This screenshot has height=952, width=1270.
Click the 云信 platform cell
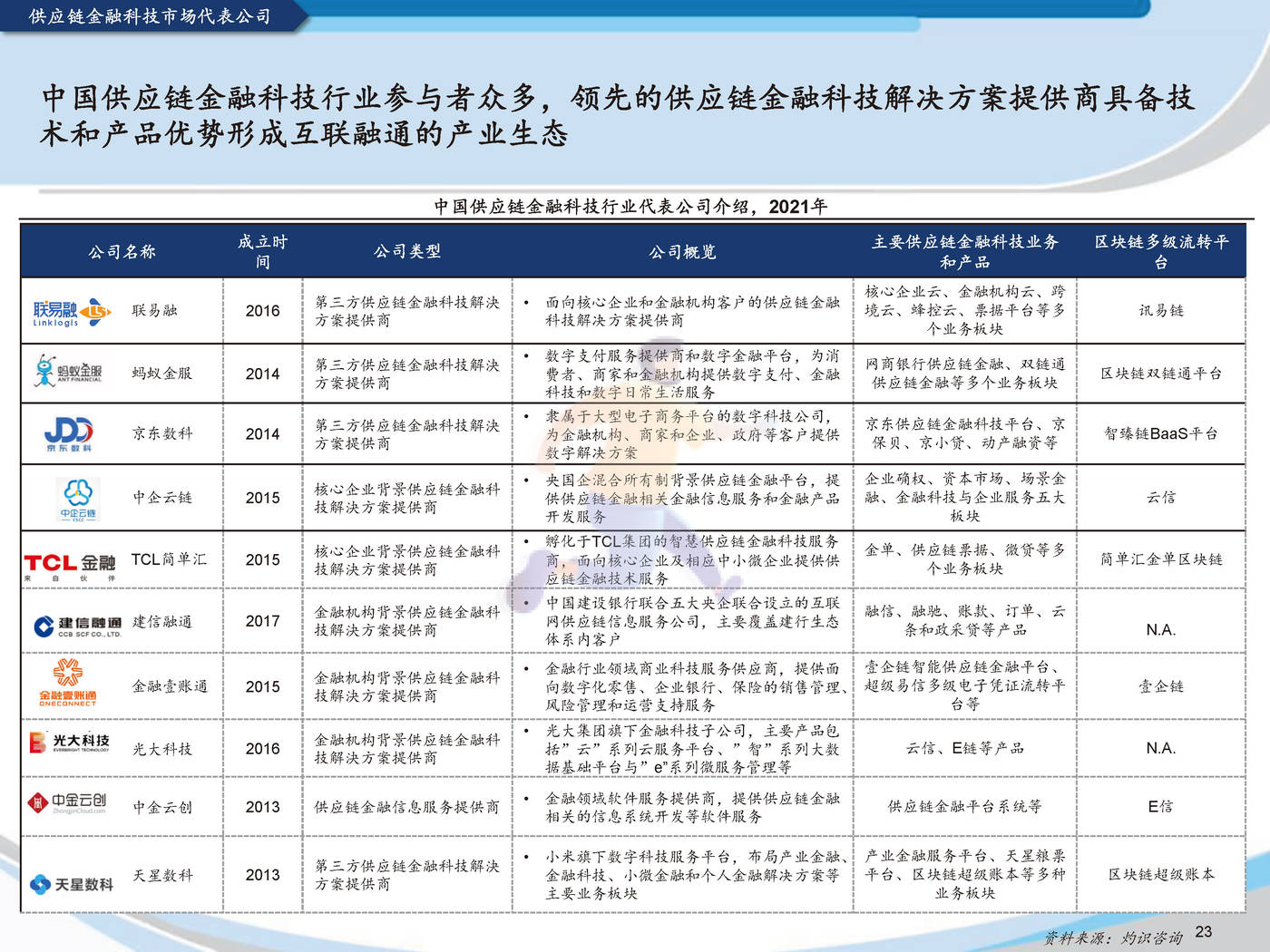click(1161, 497)
